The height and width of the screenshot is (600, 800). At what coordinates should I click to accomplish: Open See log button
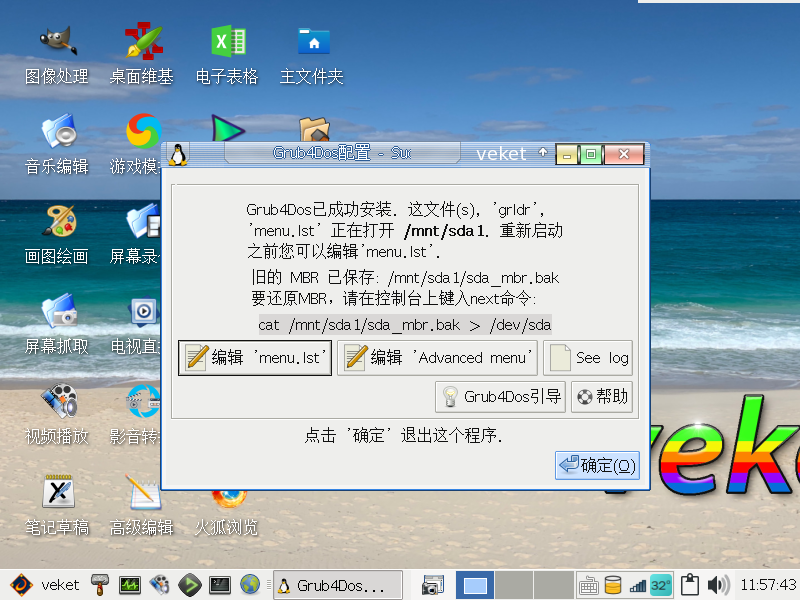(x=588, y=358)
